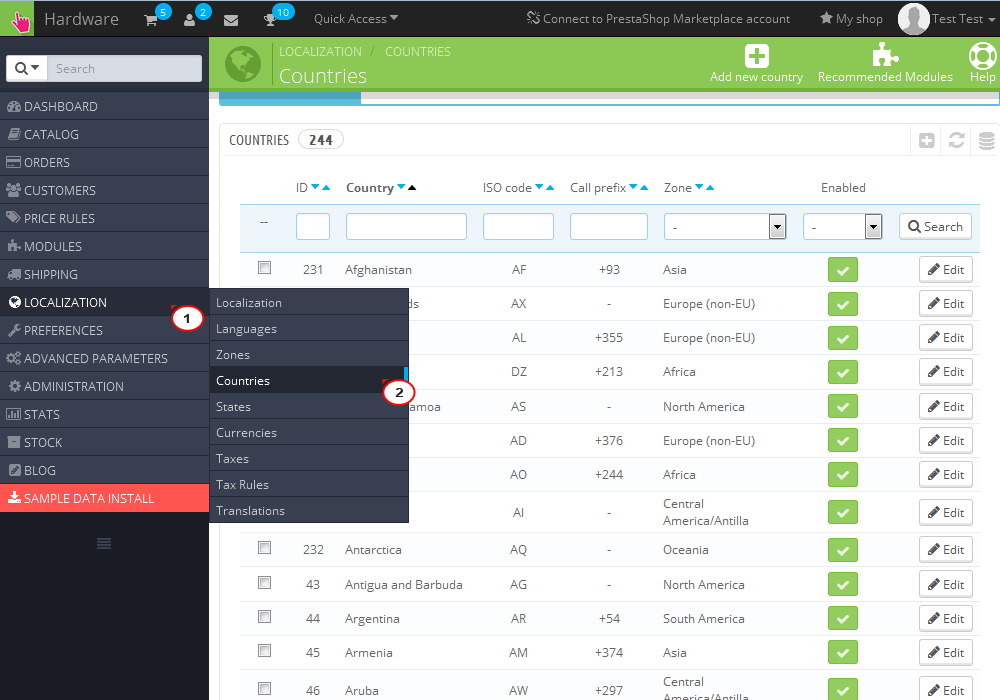Image resolution: width=1000 pixels, height=700 pixels.
Task: Click Edit button for Armenia
Action: 945,652
